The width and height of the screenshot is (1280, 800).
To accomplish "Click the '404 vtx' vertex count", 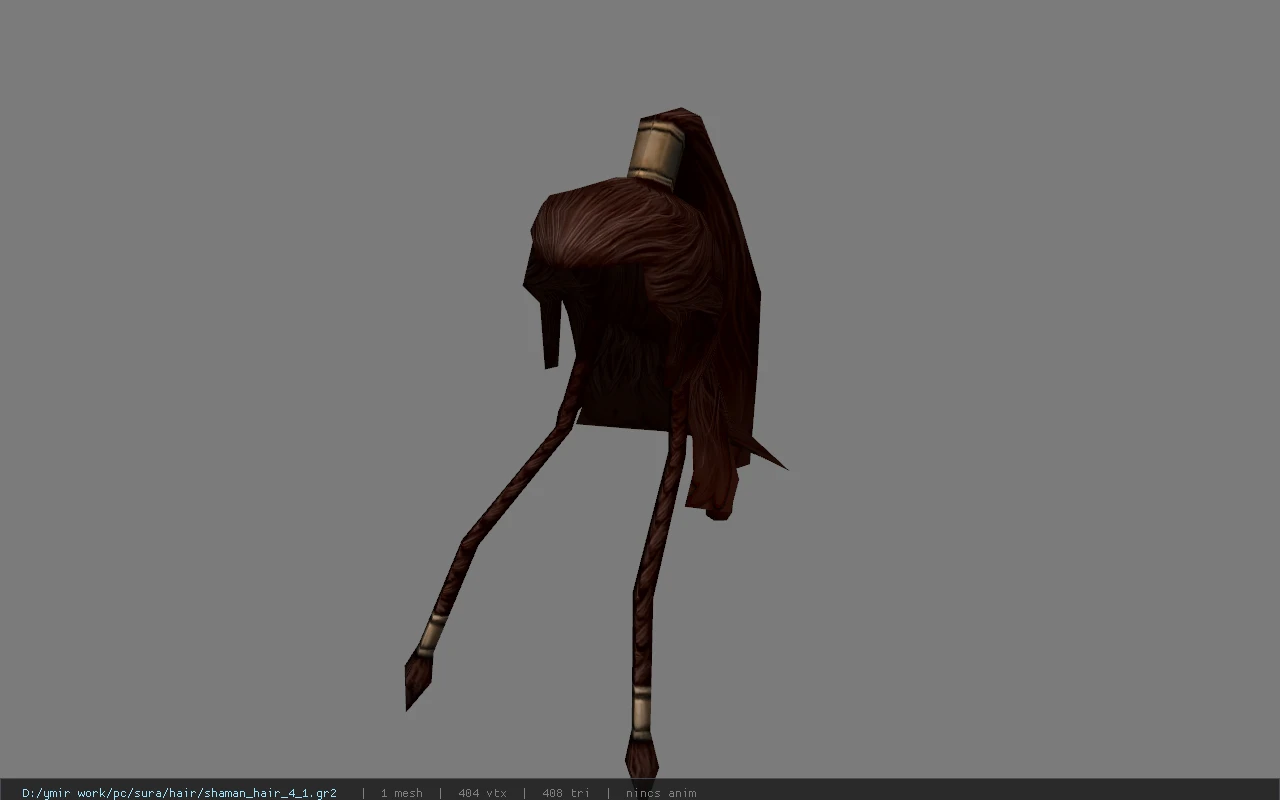I will click(x=482, y=793).
